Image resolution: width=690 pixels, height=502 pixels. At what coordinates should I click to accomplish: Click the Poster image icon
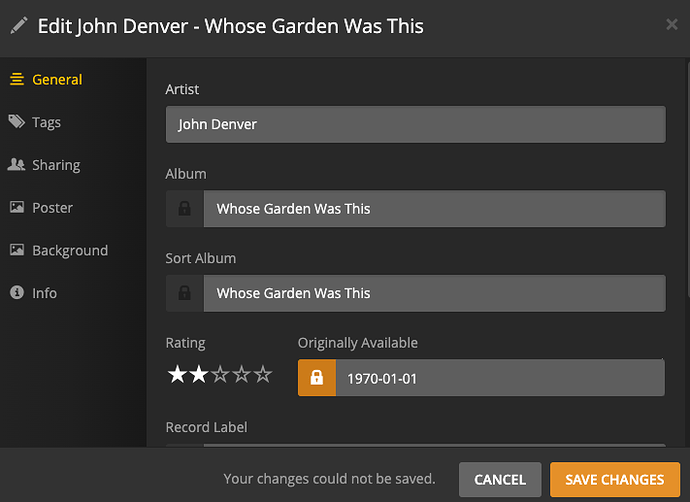click(16, 208)
